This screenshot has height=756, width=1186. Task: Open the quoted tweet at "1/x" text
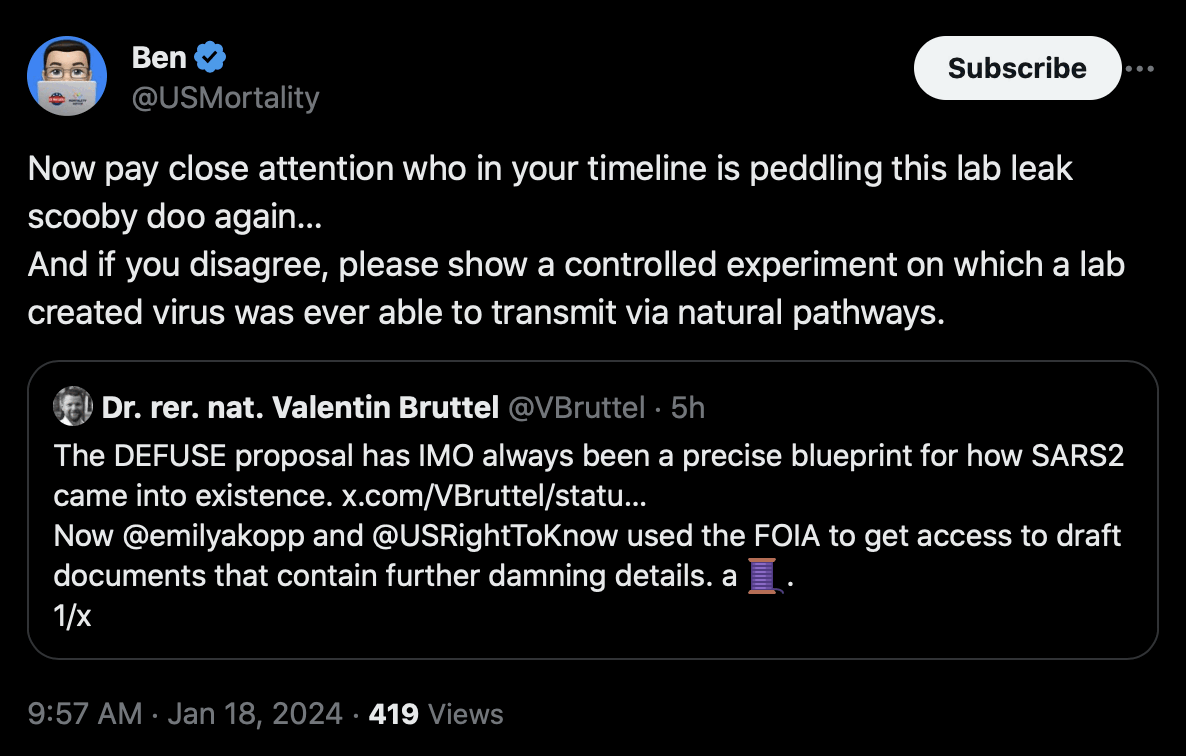click(72, 616)
